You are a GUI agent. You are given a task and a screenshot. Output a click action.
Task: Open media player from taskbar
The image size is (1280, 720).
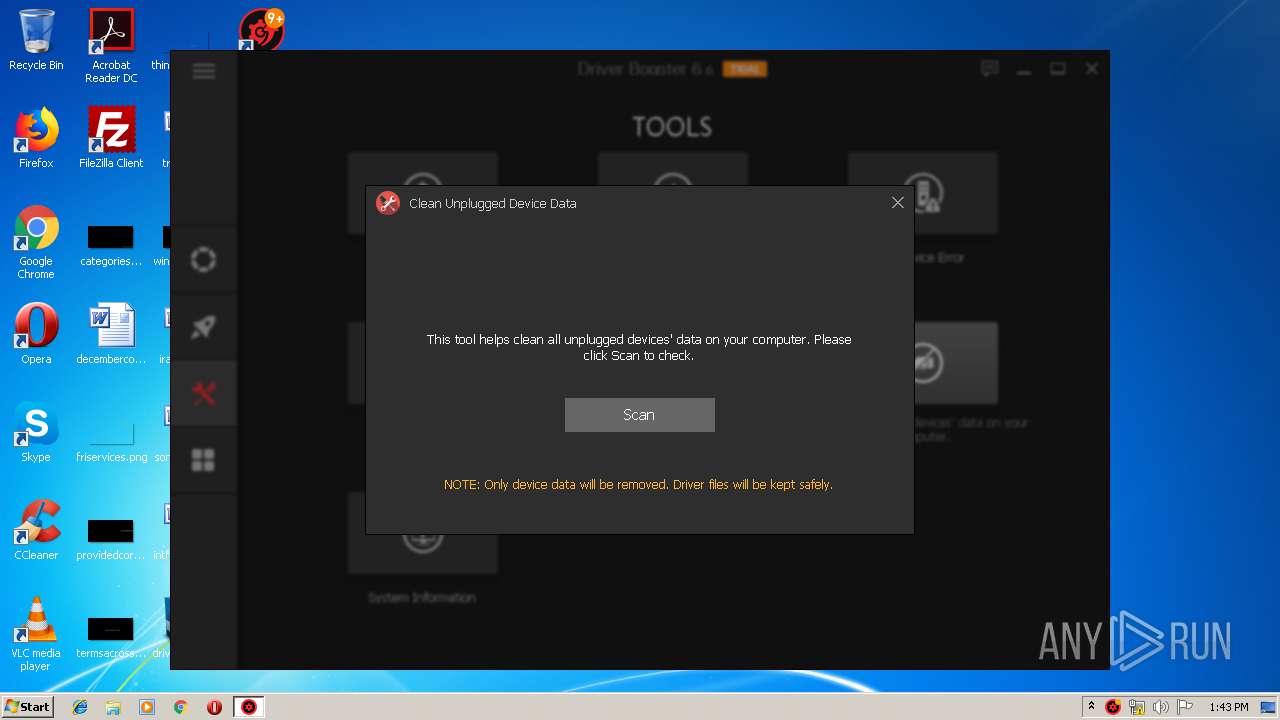147,707
